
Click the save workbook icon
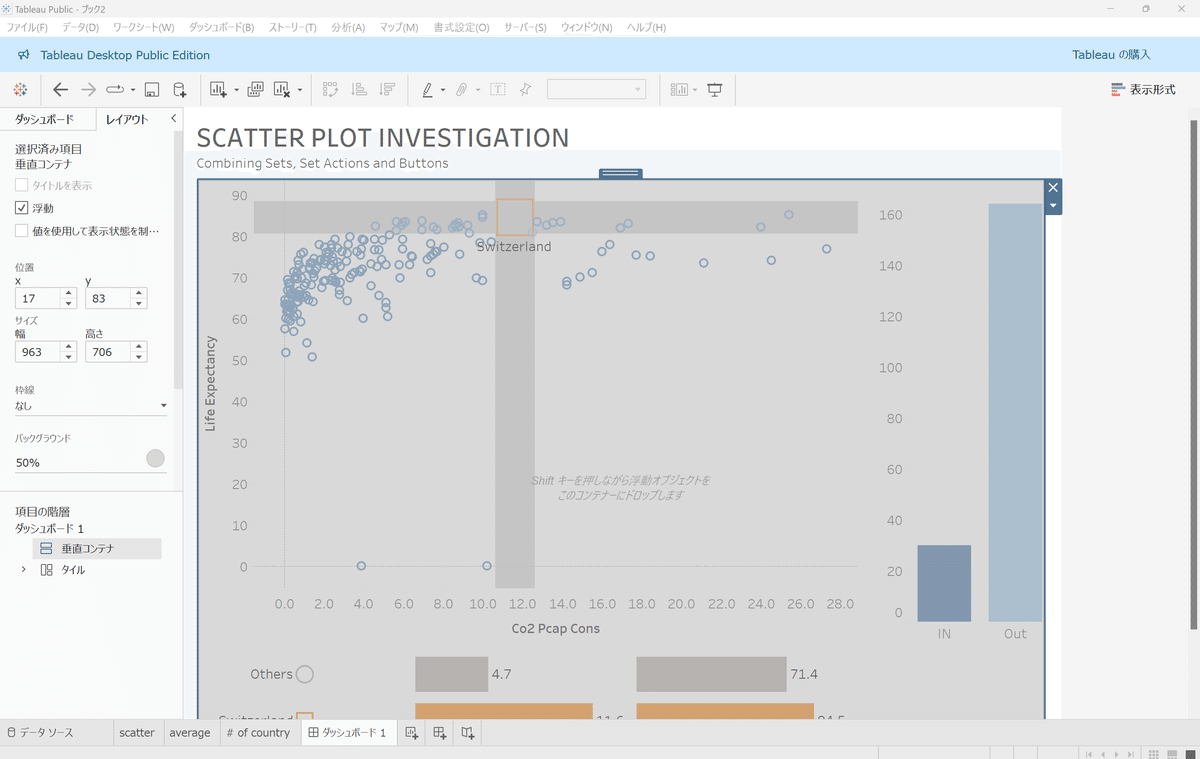(x=152, y=90)
